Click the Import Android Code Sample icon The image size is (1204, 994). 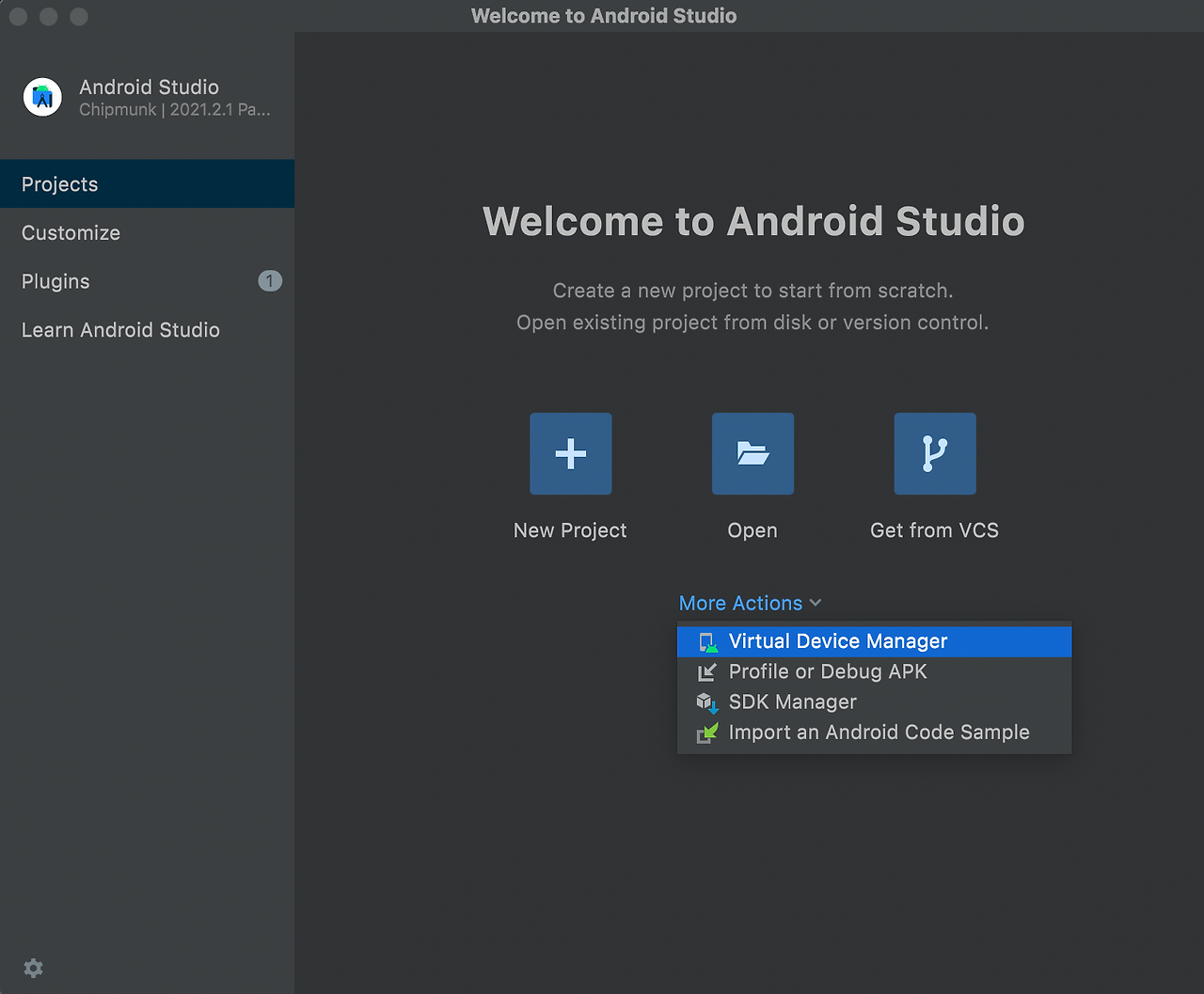707,733
